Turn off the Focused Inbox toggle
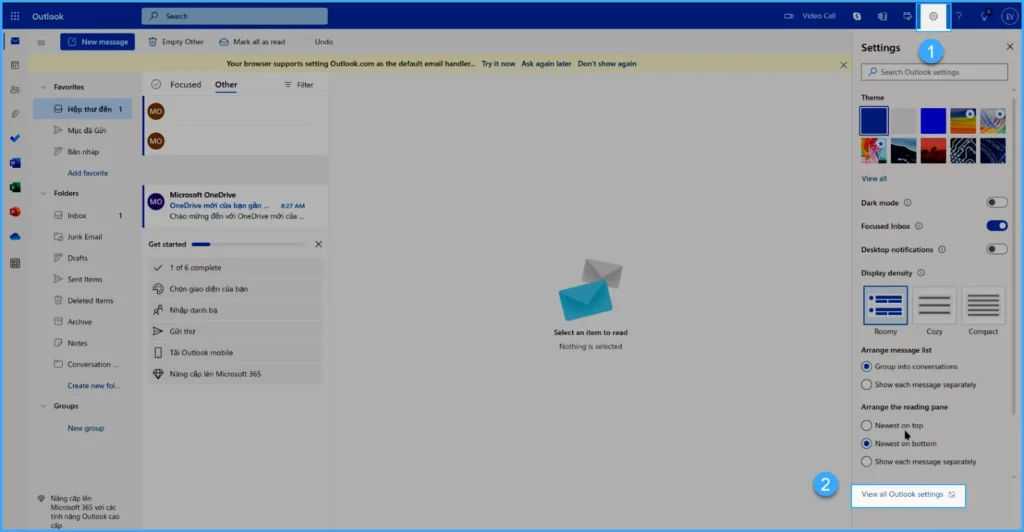 point(996,226)
